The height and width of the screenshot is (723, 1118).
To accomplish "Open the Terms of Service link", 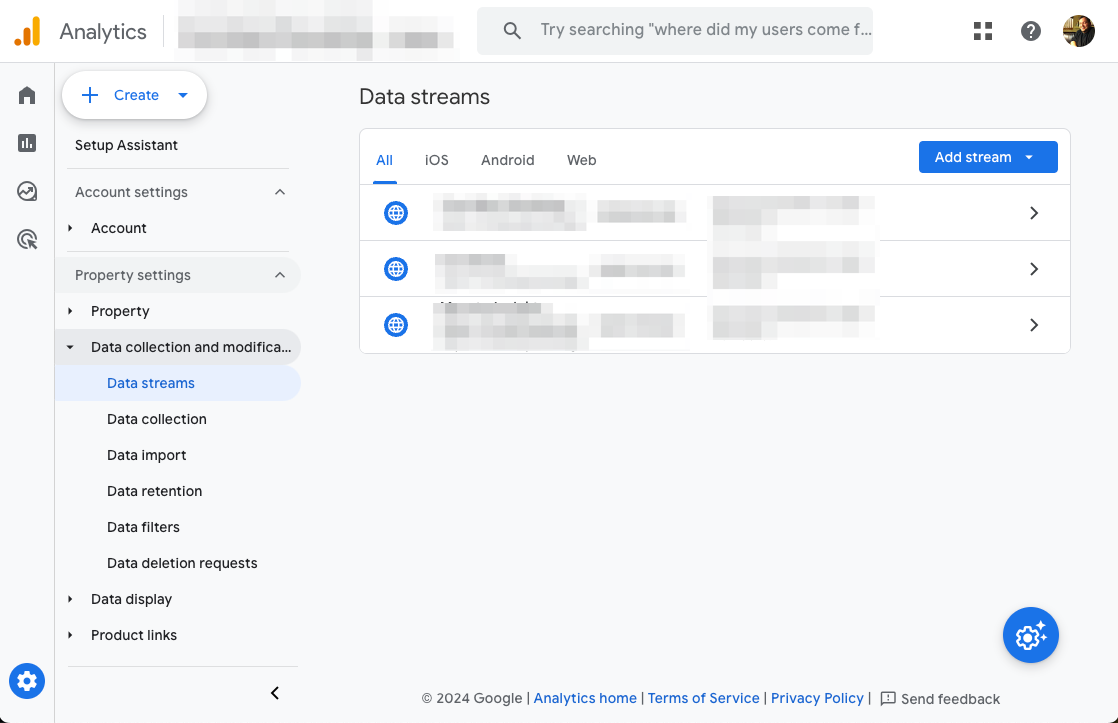I will tap(703, 698).
